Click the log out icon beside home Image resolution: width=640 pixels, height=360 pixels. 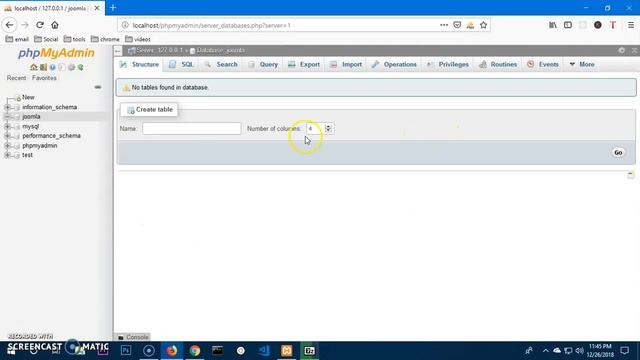(43, 67)
